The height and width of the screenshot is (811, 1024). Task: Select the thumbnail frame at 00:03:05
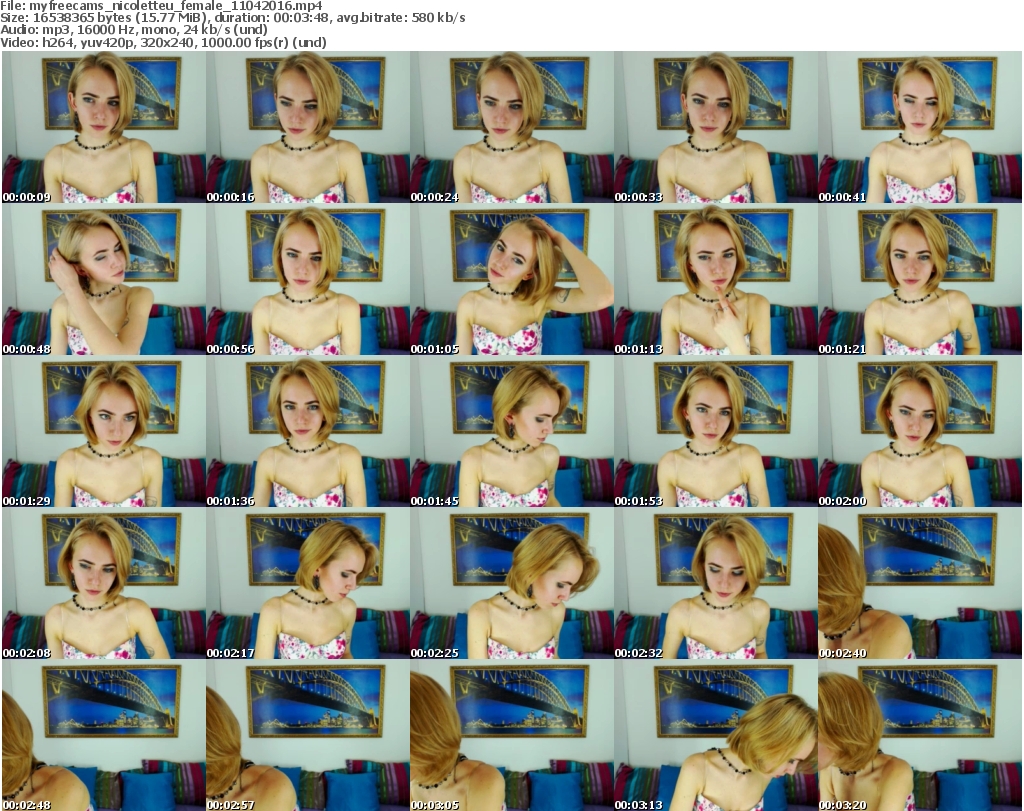[x=512, y=735]
